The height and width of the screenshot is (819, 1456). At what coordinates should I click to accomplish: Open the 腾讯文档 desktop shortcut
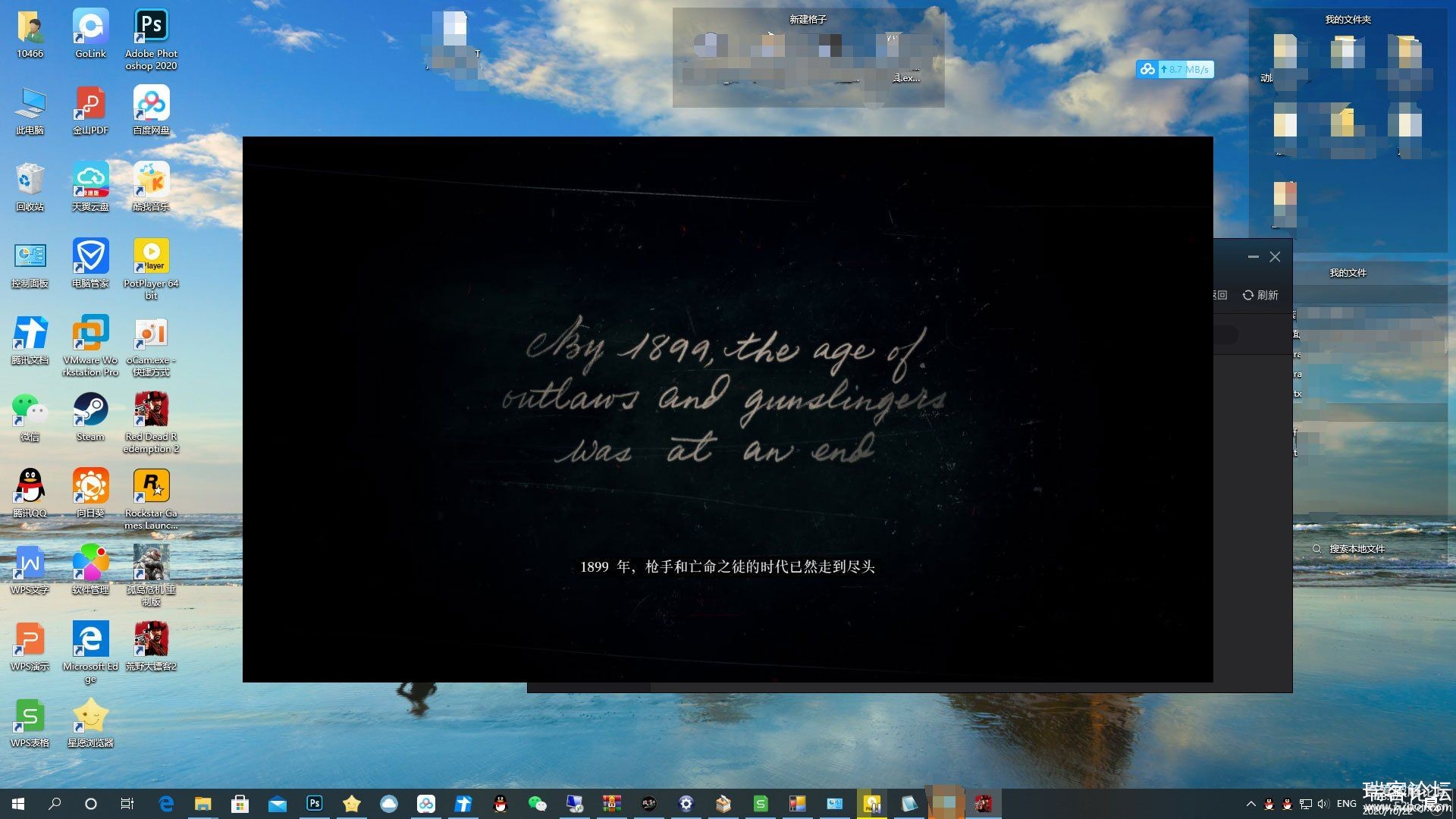[30, 340]
